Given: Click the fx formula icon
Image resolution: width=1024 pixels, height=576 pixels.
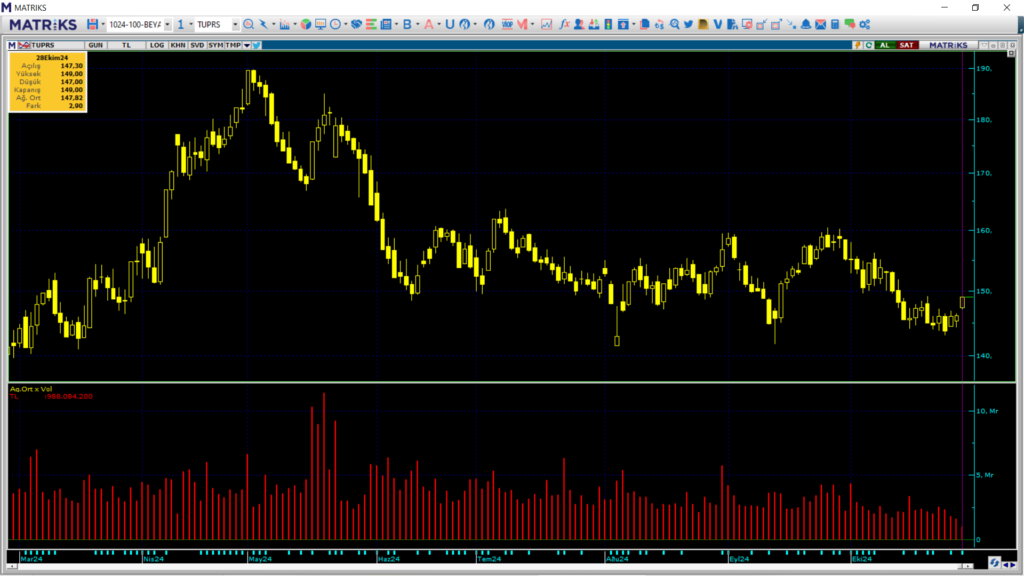Looking at the screenshot, I should (x=565, y=24).
